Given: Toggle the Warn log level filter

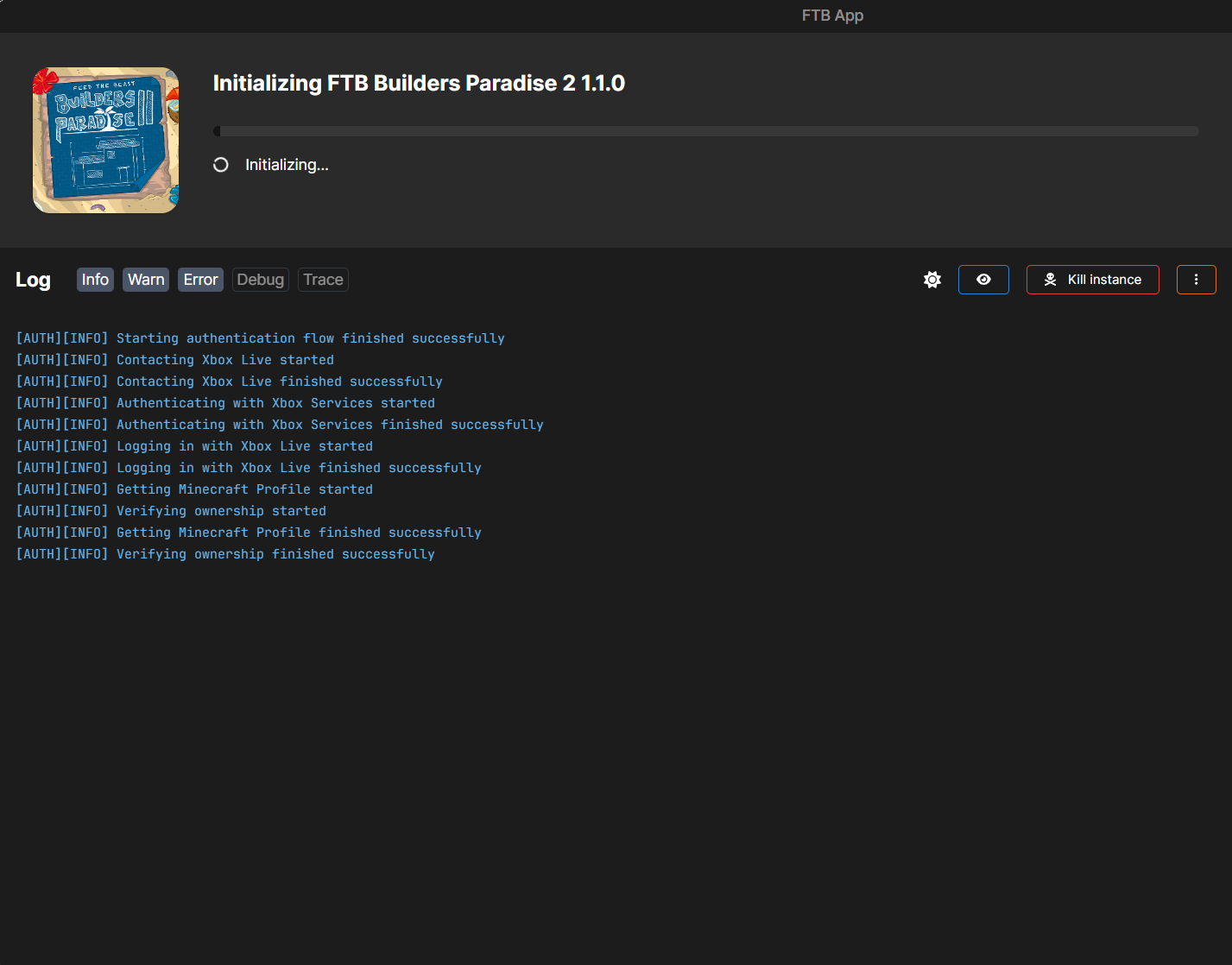Looking at the screenshot, I should point(146,280).
